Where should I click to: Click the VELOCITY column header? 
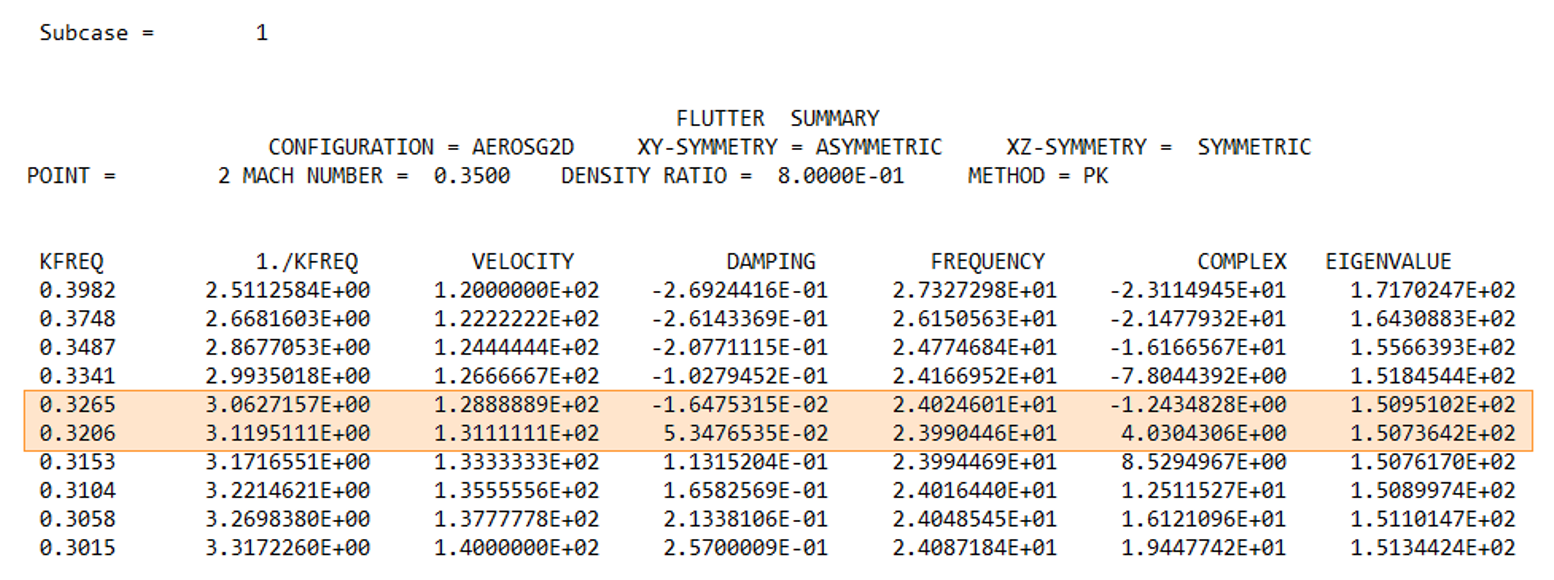point(523,262)
